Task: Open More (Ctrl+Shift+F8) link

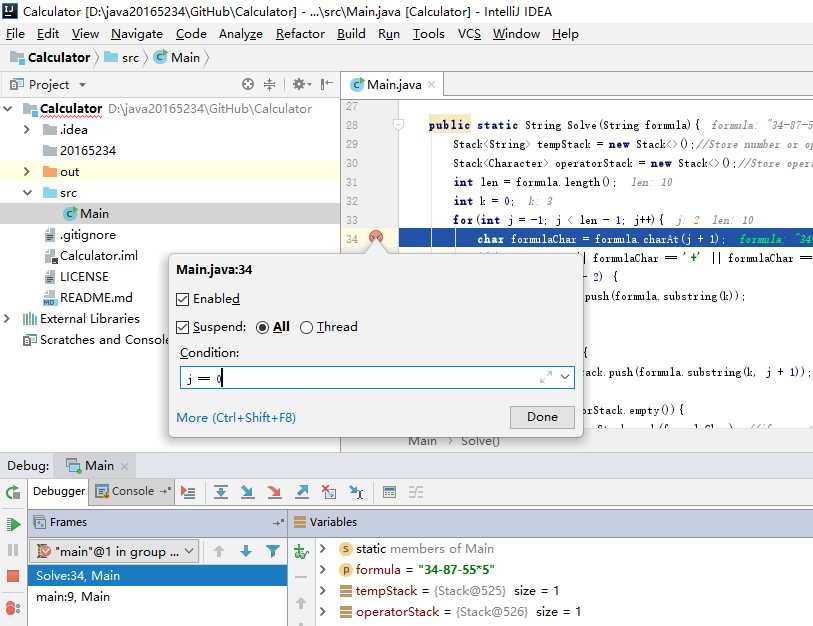Action: pos(236,418)
